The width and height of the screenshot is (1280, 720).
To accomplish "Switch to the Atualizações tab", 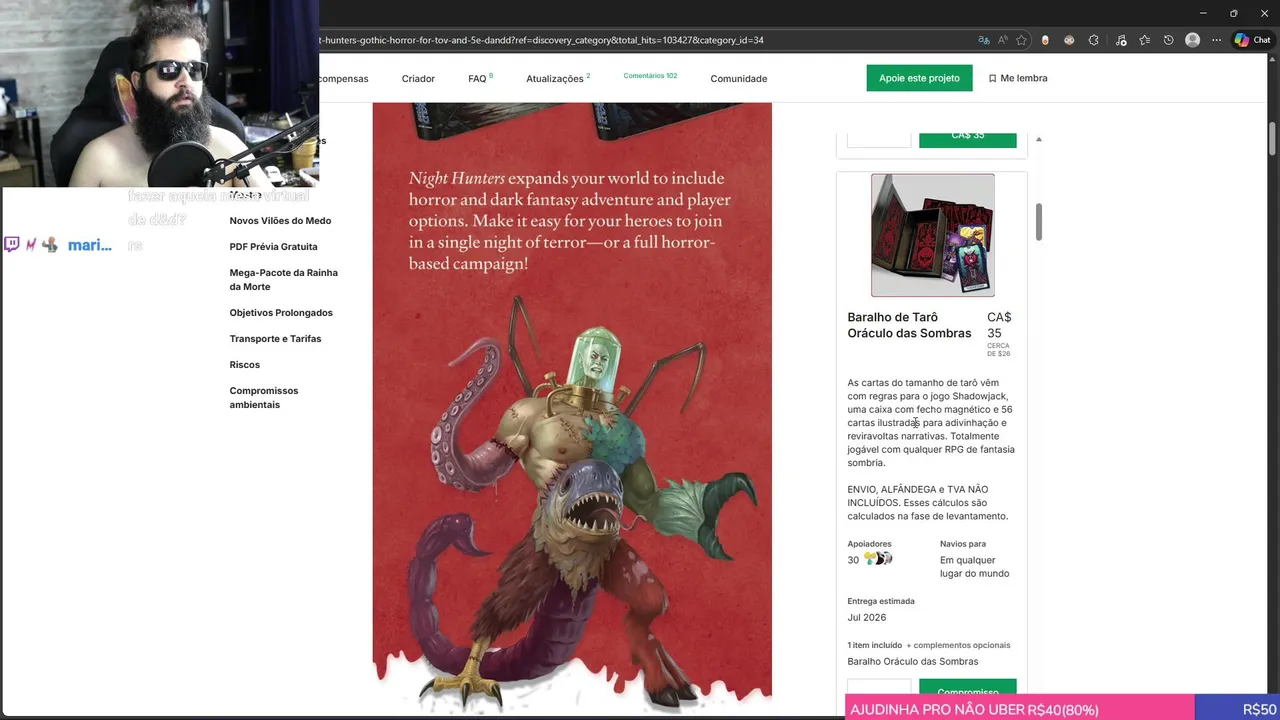I will (x=558, y=78).
